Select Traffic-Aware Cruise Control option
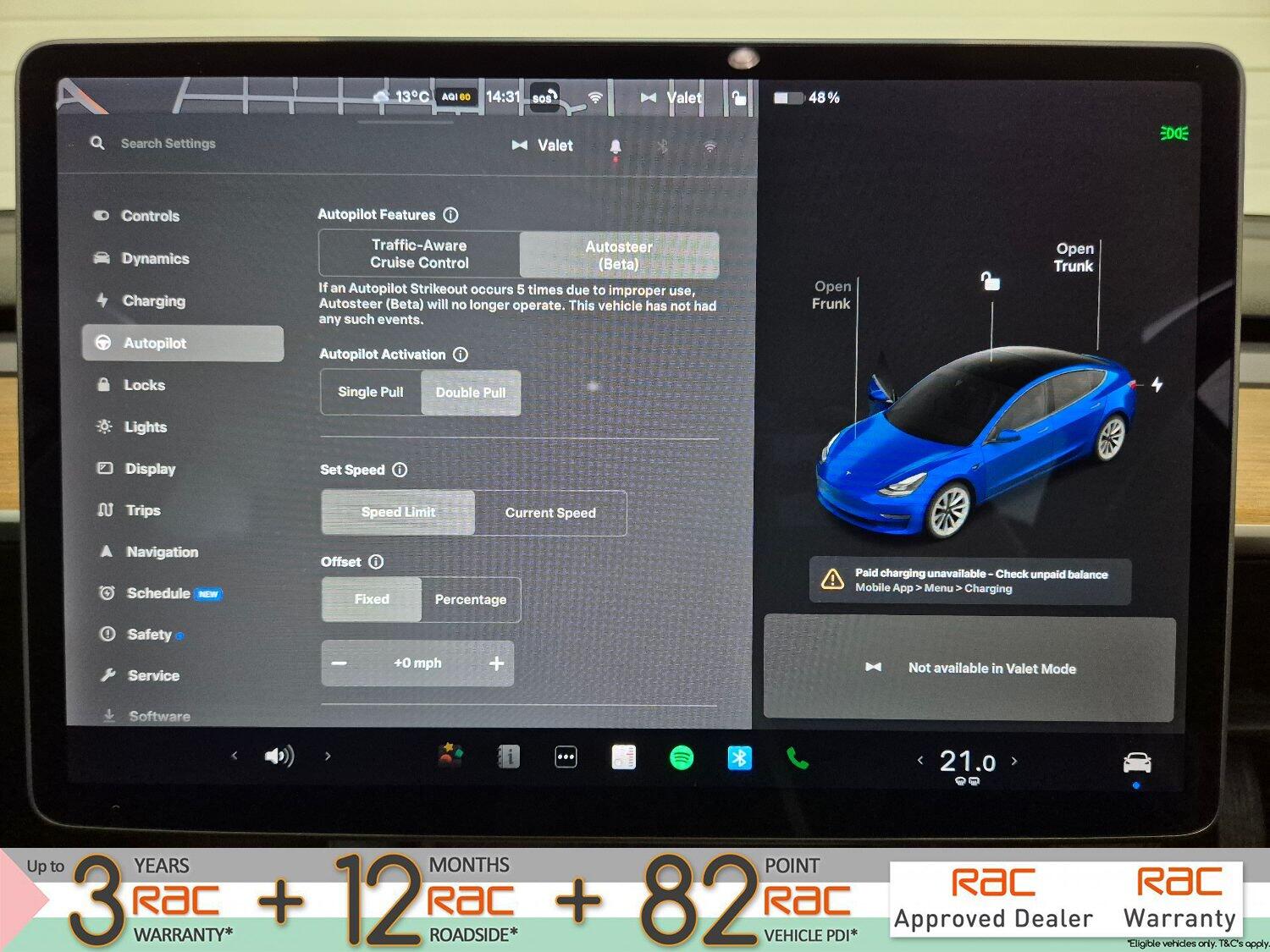The image size is (1270, 952). pyautogui.click(x=419, y=254)
